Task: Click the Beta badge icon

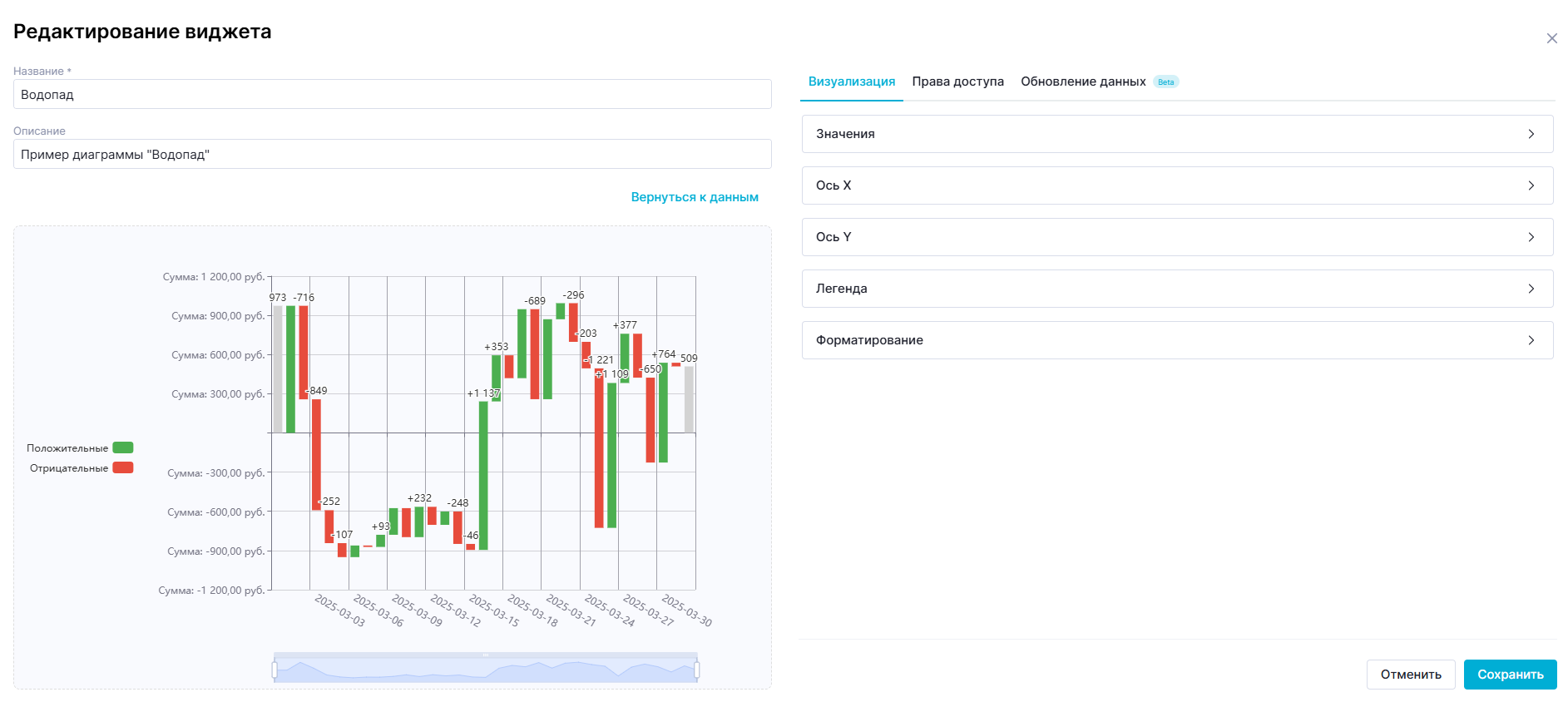Action: click(1166, 82)
